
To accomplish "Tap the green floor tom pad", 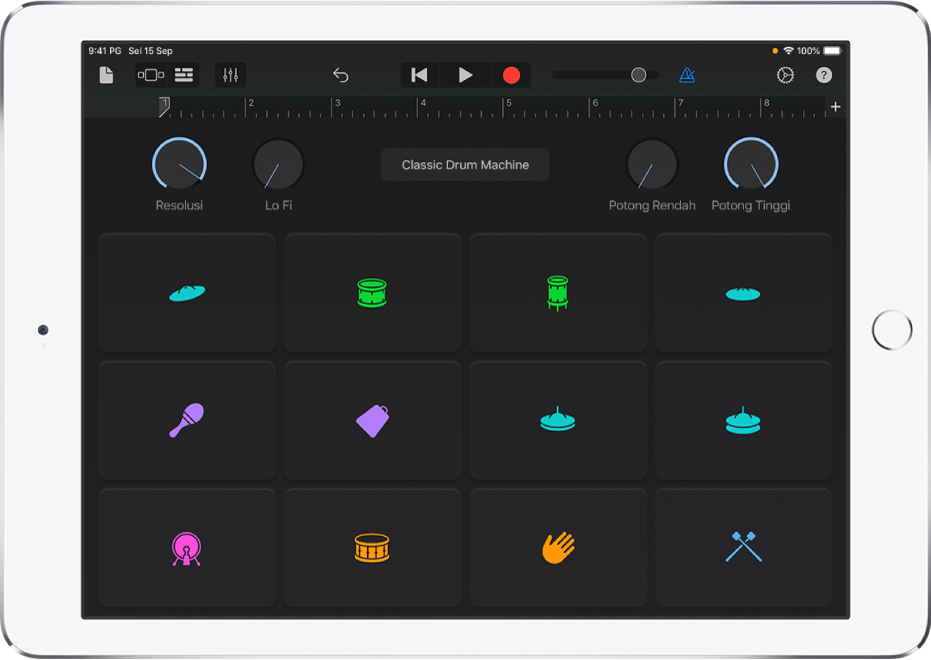I will [558, 293].
